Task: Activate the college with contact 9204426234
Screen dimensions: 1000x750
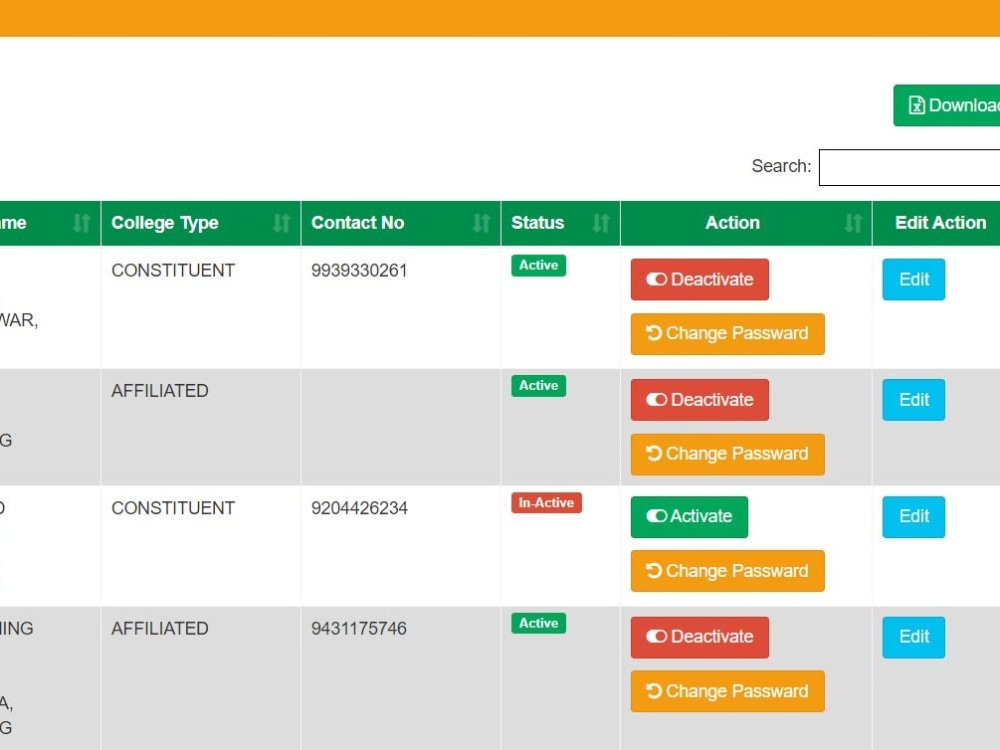Action: 689,517
